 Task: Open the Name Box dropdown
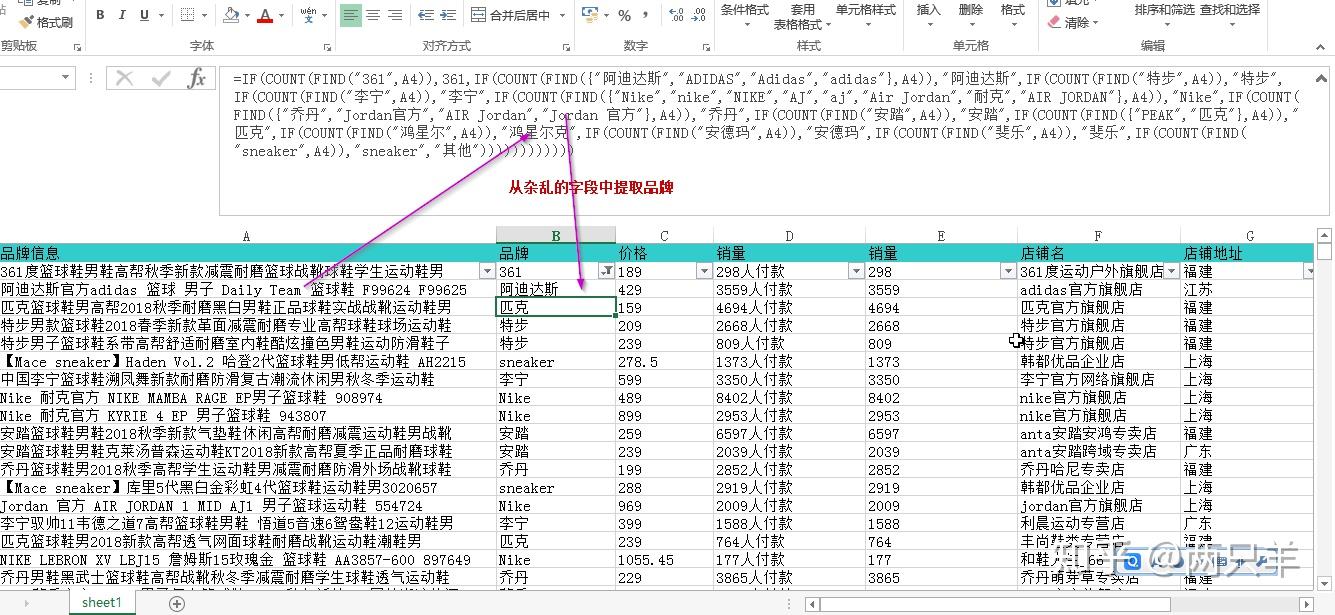[66, 78]
